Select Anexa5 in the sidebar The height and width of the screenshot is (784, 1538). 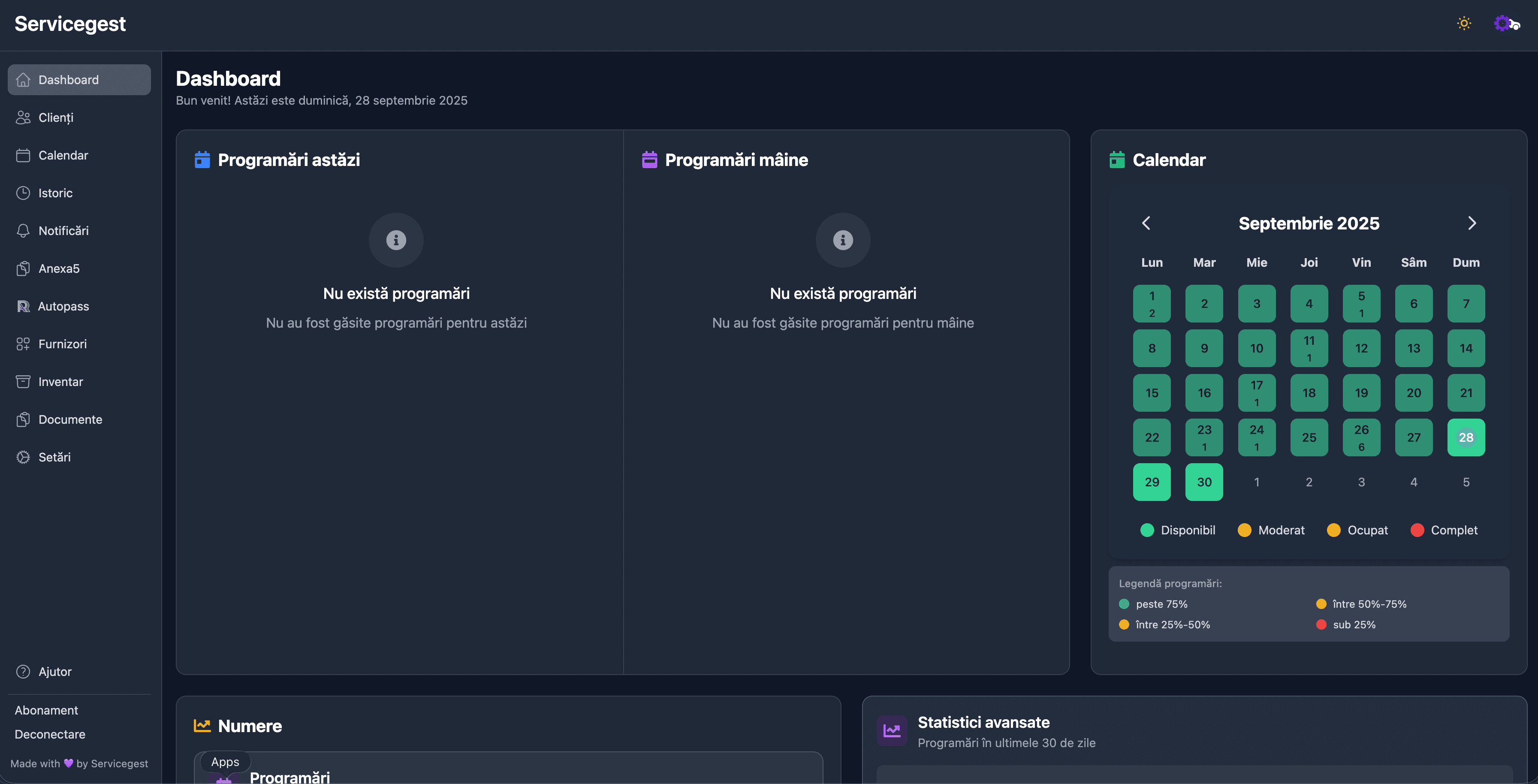pyautogui.click(x=58, y=269)
